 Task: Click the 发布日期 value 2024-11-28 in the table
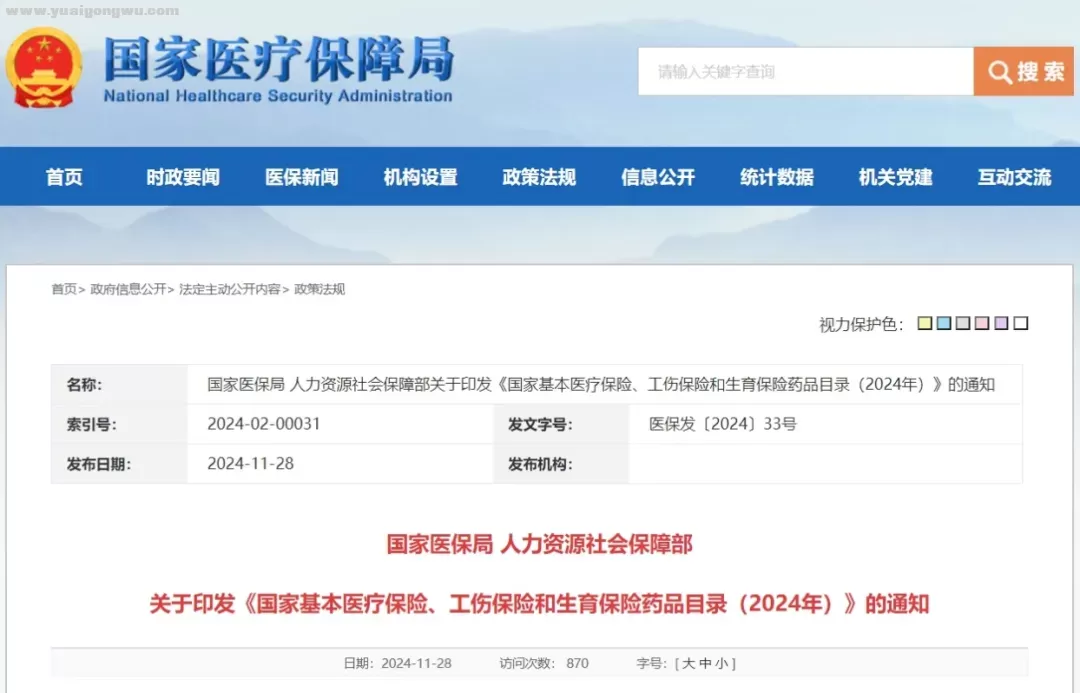pyautogui.click(x=251, y=464)
